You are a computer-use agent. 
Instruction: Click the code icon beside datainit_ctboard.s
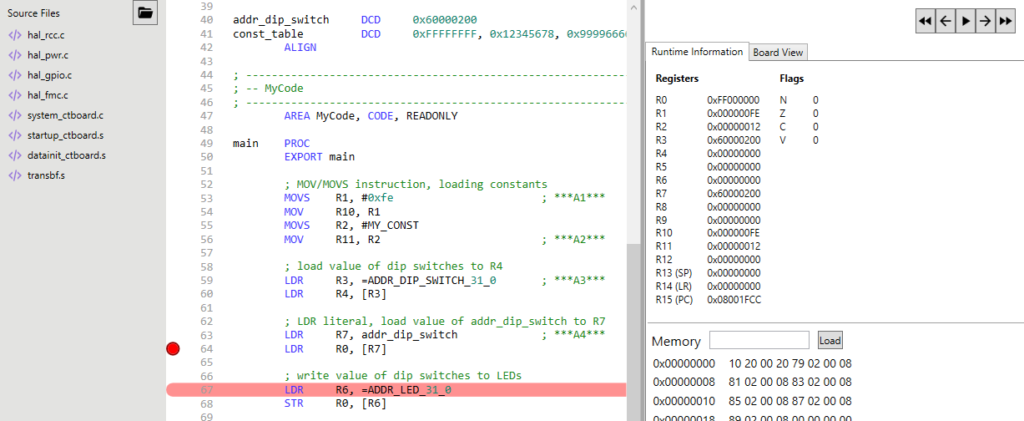click(x=14, y=155)
